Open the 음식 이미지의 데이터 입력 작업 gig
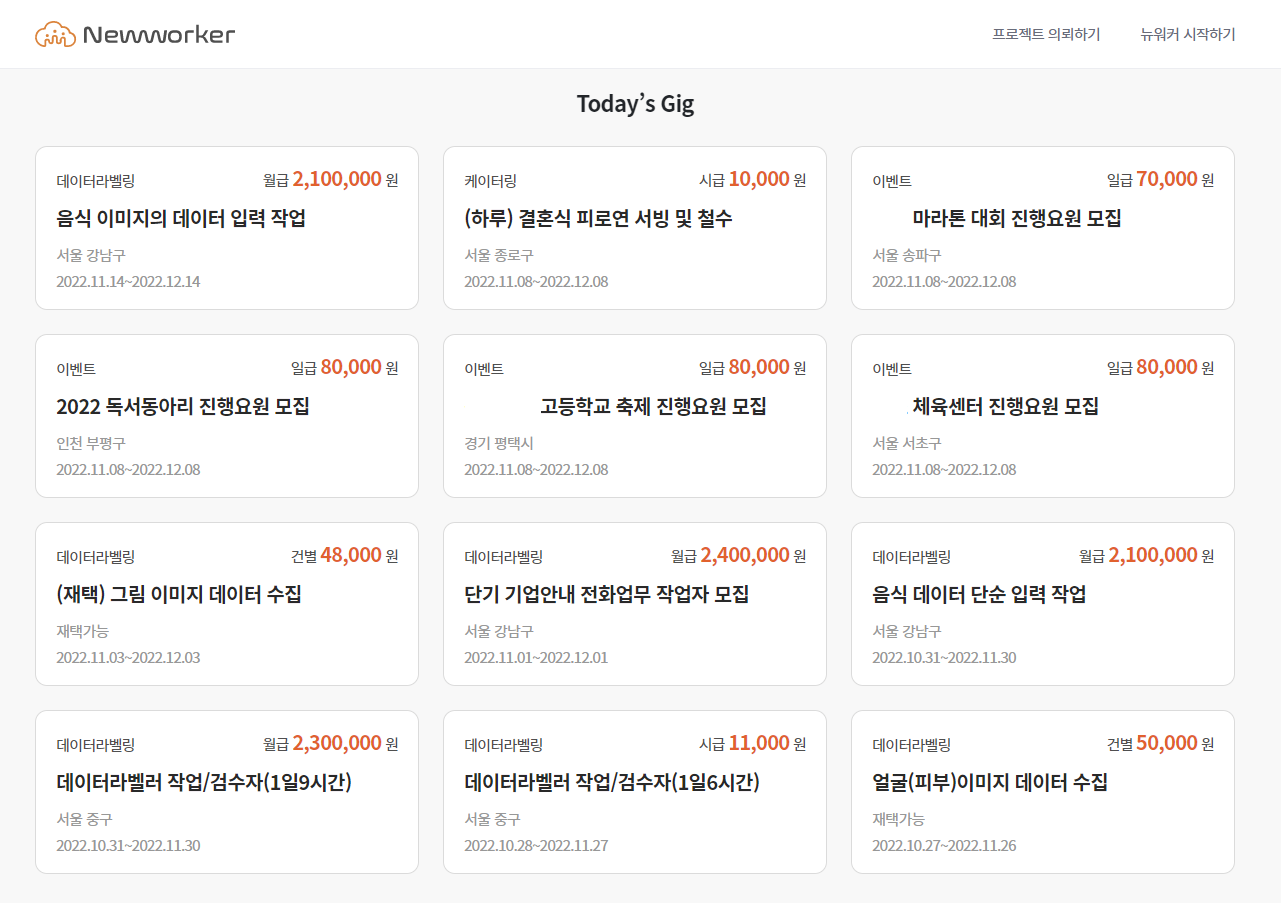The height and width of the screenshot is (903, 1281). [x=181, y=218]
